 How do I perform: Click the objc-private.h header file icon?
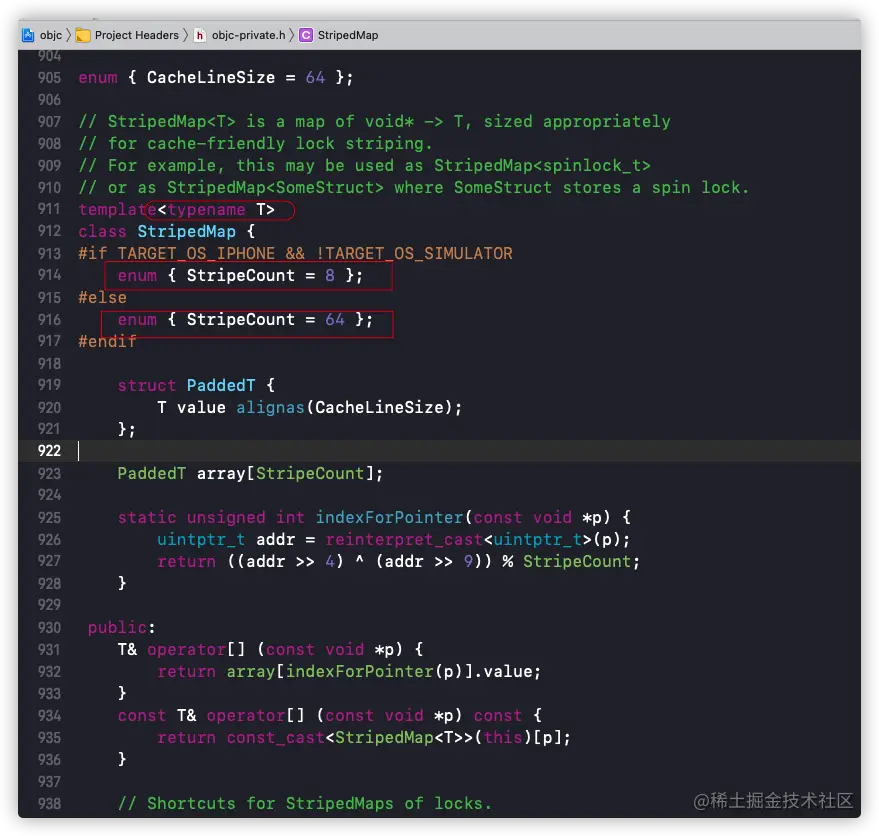[200, 35]
